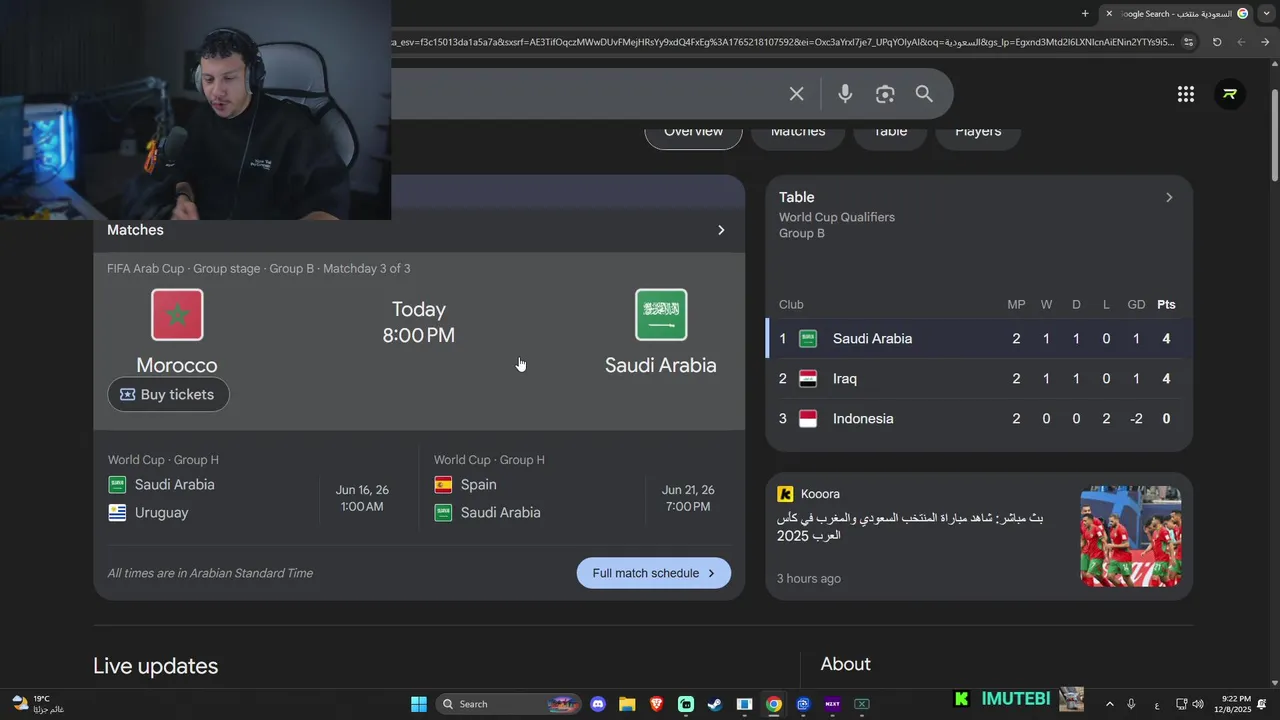The image size is (1280, 720).
Task: Expand the Table card chevron
Action: pos(1169,197)
